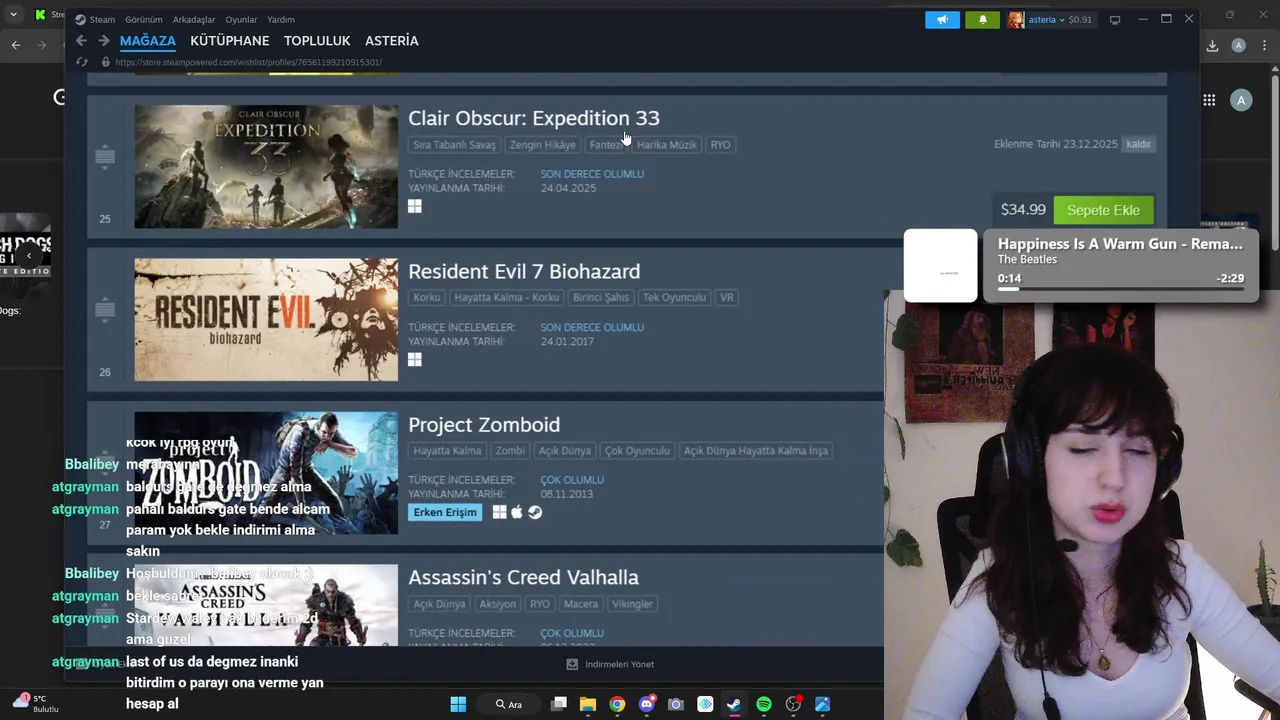This screenshot has height=720, width=1280.
Task: Switch to the KÜTÜPHANE tab
Action: tap(230, 41)
